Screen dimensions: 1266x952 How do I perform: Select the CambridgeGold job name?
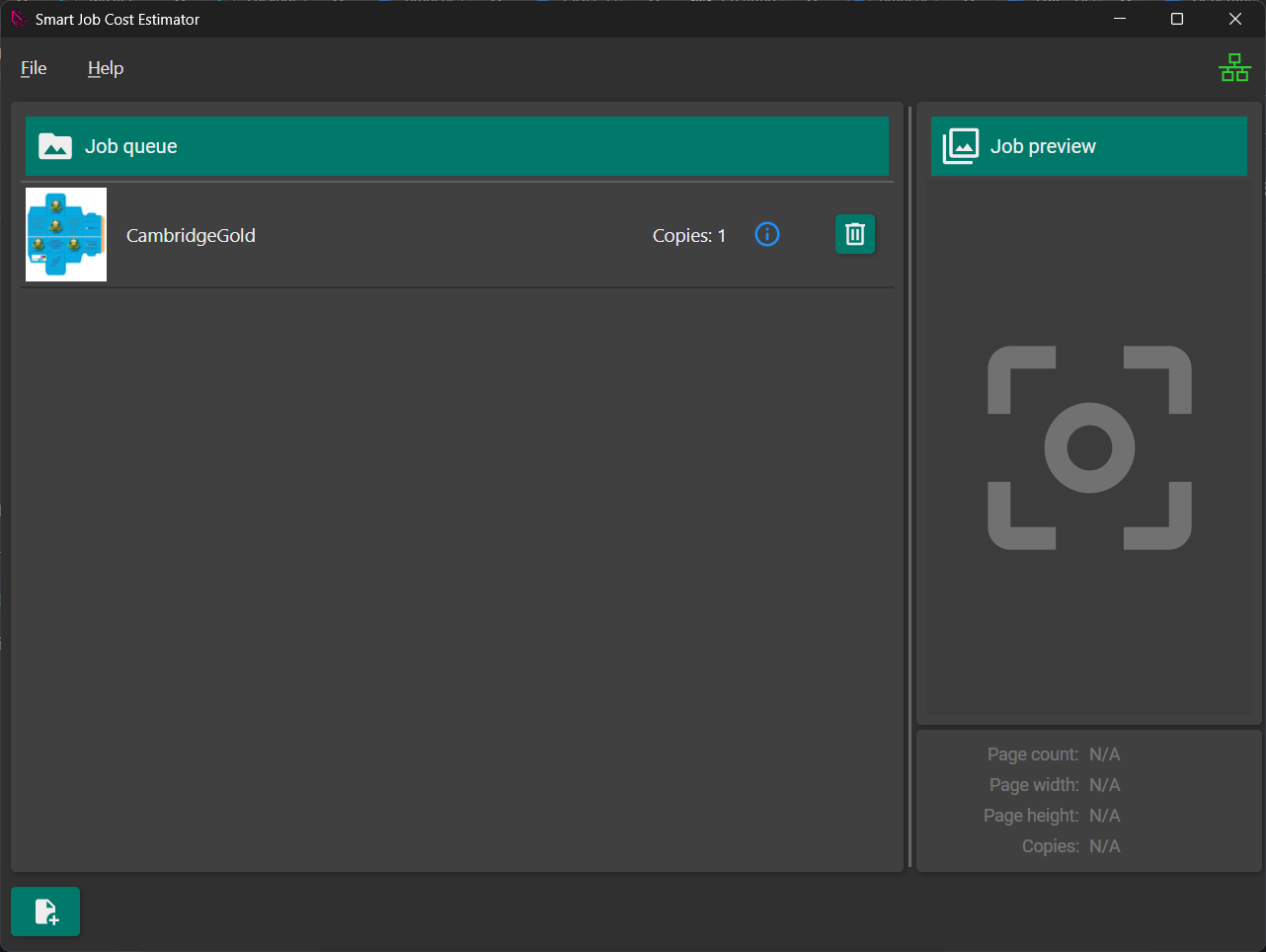[191, 236]
